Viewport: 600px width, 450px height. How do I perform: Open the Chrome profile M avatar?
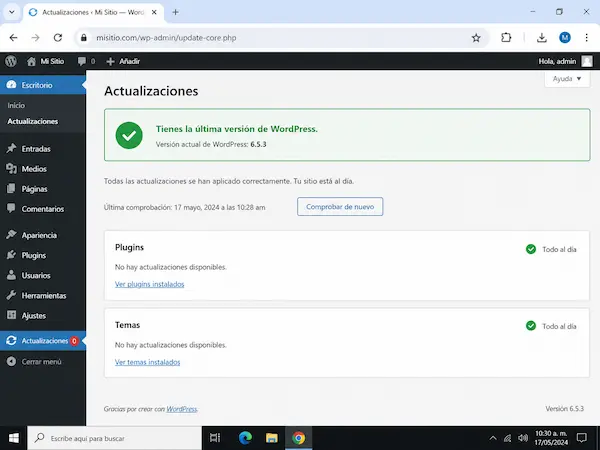point(565,38)
